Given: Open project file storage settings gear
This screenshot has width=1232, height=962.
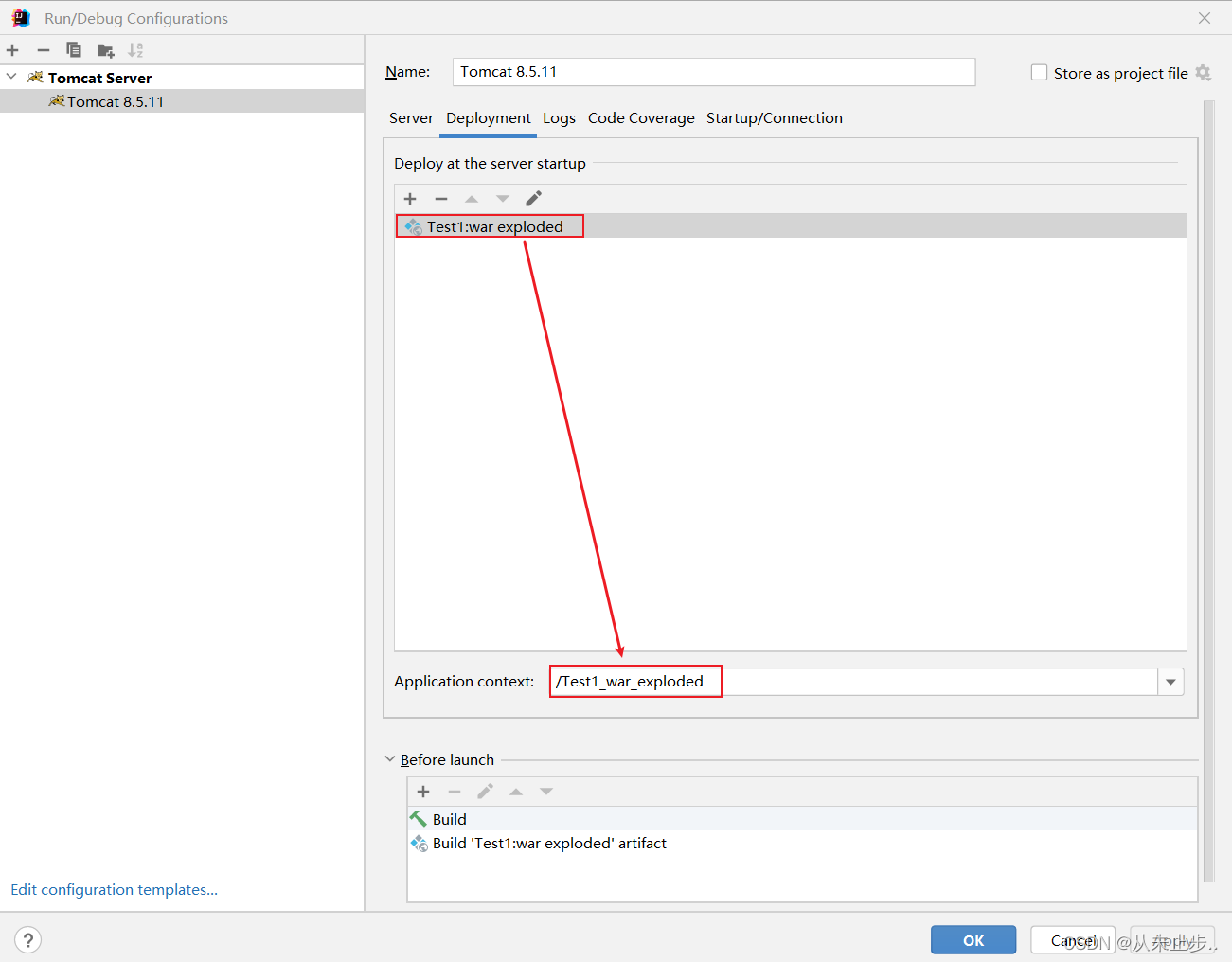Looking at the screenshot, I should [x=1204, y=73].
